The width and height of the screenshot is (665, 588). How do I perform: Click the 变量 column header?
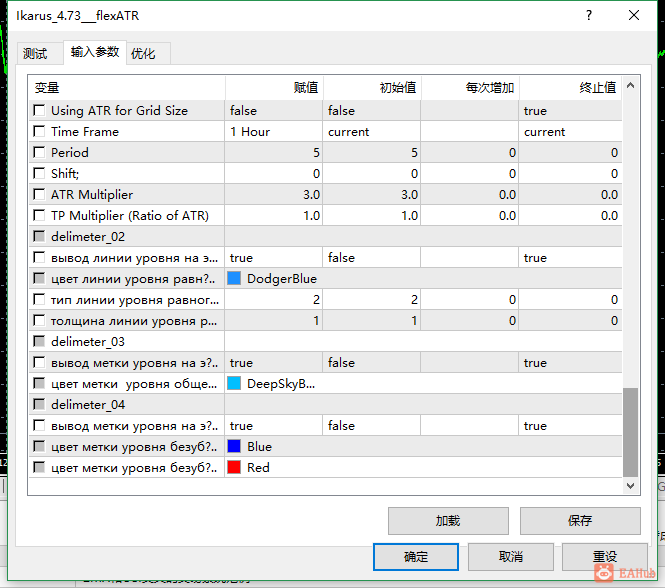click(127, 88)
